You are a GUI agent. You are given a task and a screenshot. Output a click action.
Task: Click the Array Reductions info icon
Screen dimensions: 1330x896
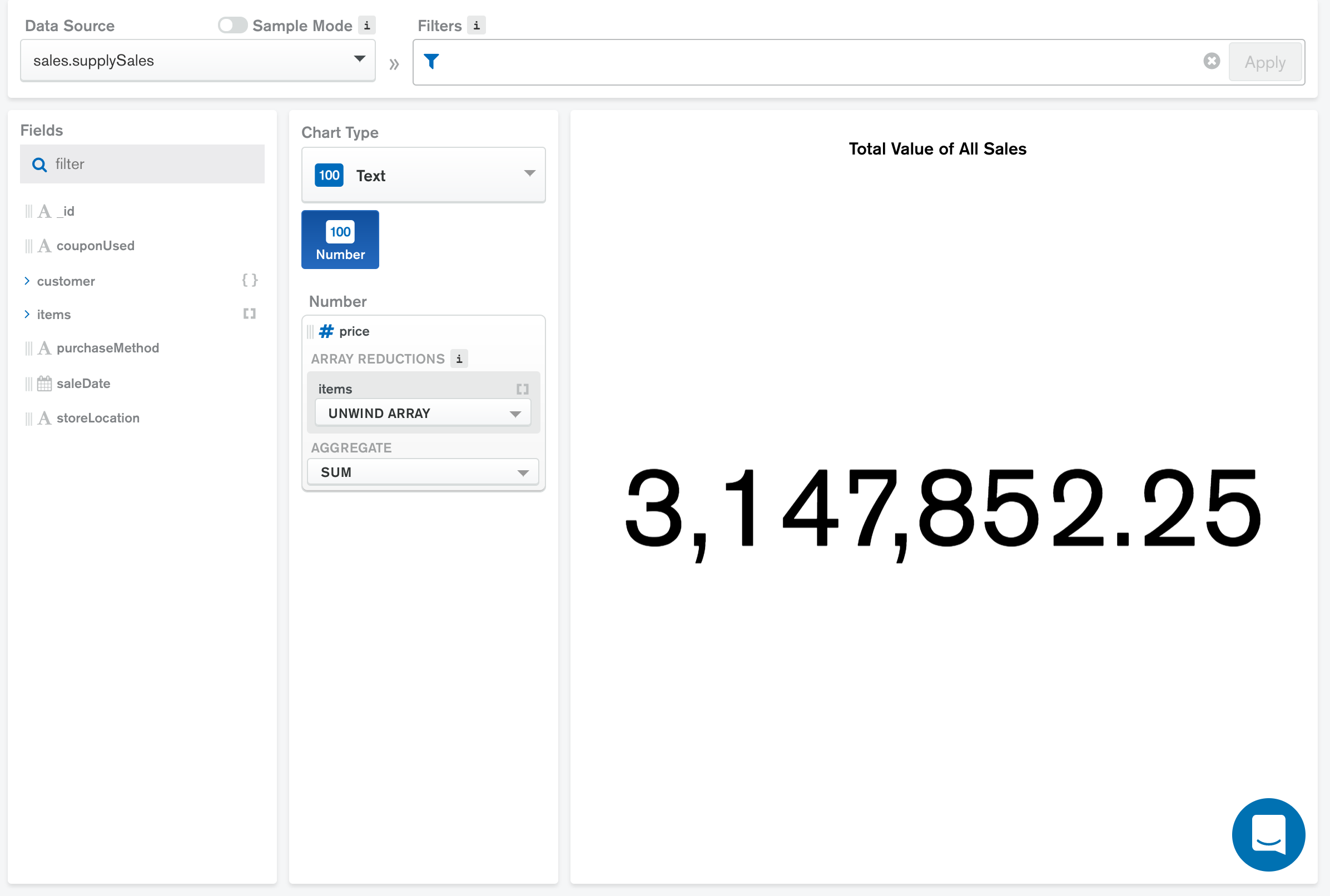(x=459, y=359)
